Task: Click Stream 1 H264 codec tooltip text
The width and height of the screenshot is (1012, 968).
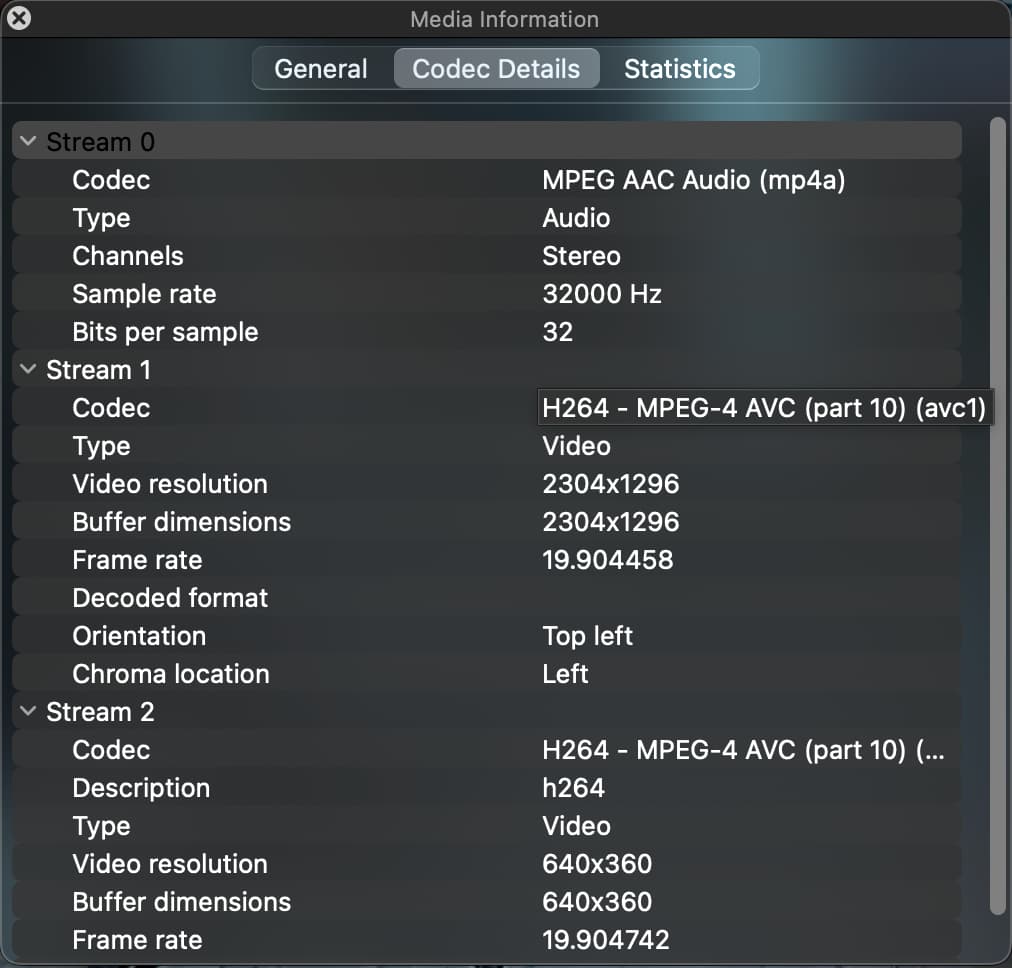Action: point(764,408)
